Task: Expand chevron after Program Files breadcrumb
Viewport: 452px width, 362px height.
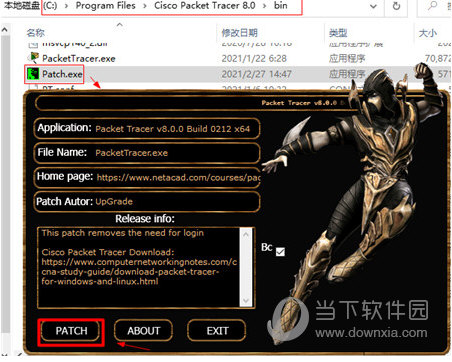Action: (145, 6)
